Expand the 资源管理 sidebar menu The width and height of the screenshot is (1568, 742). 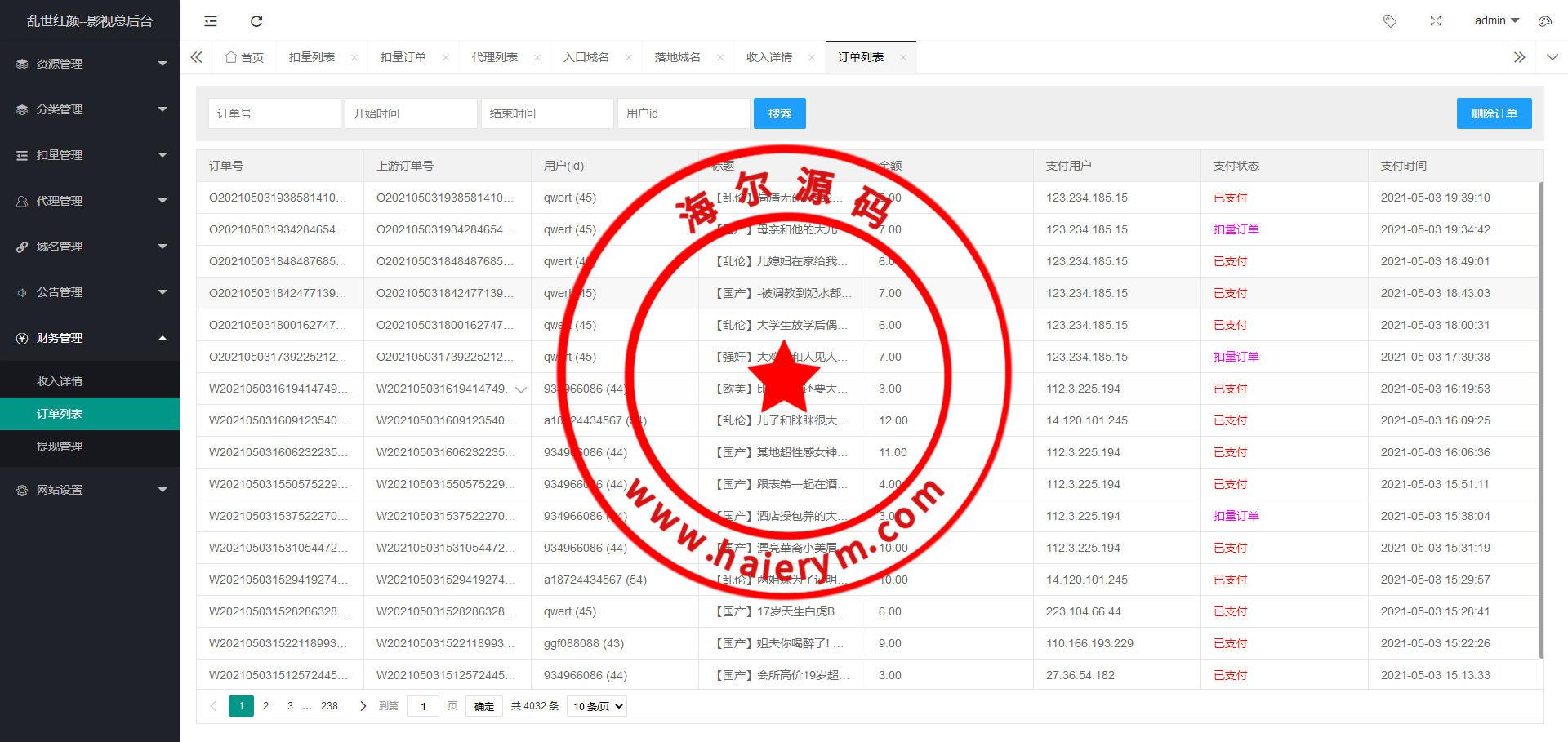90,64
